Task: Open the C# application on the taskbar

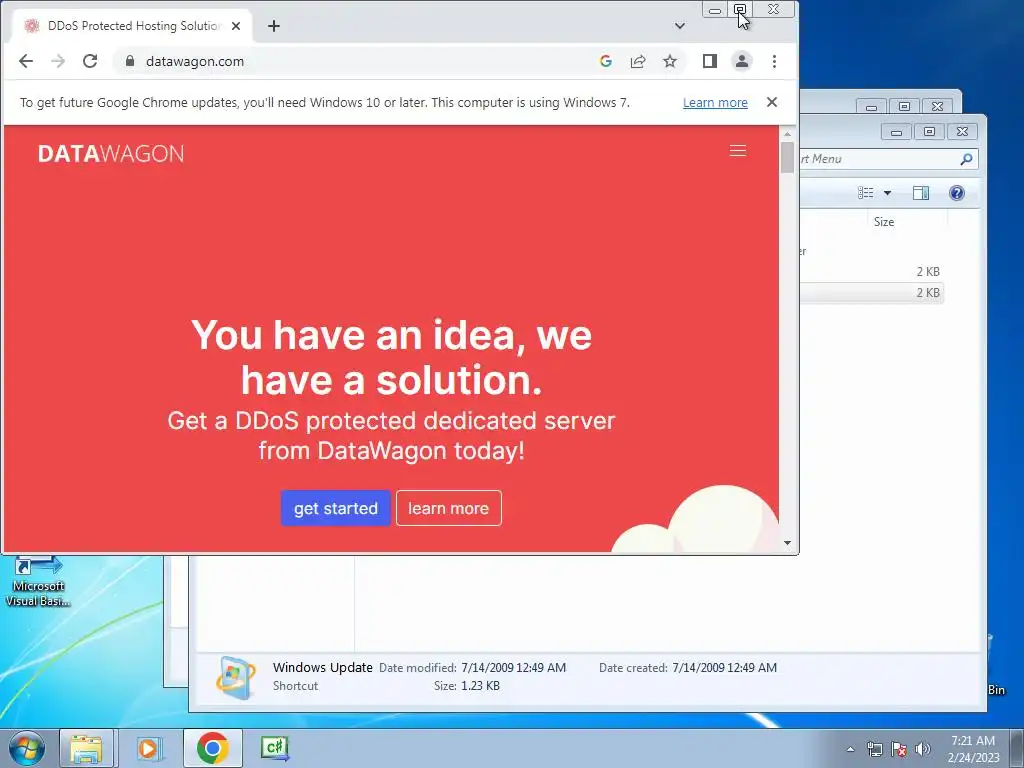Action: pos(275,748)
